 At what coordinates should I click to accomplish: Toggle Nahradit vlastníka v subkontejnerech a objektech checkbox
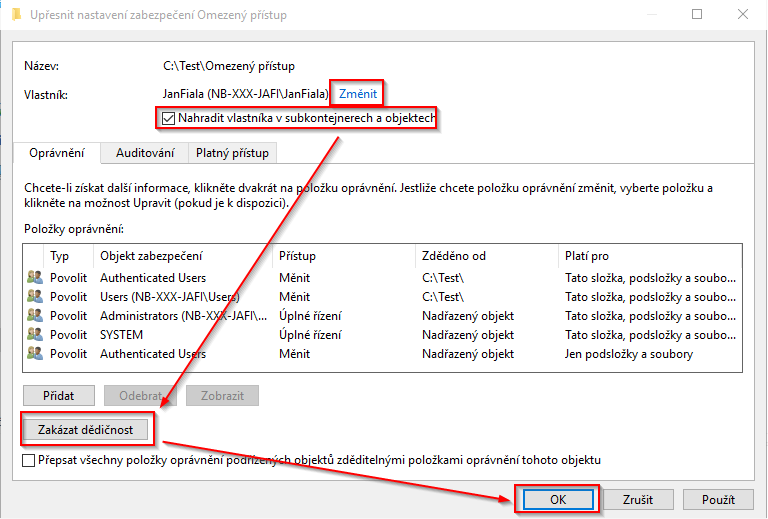coord(168,118)
